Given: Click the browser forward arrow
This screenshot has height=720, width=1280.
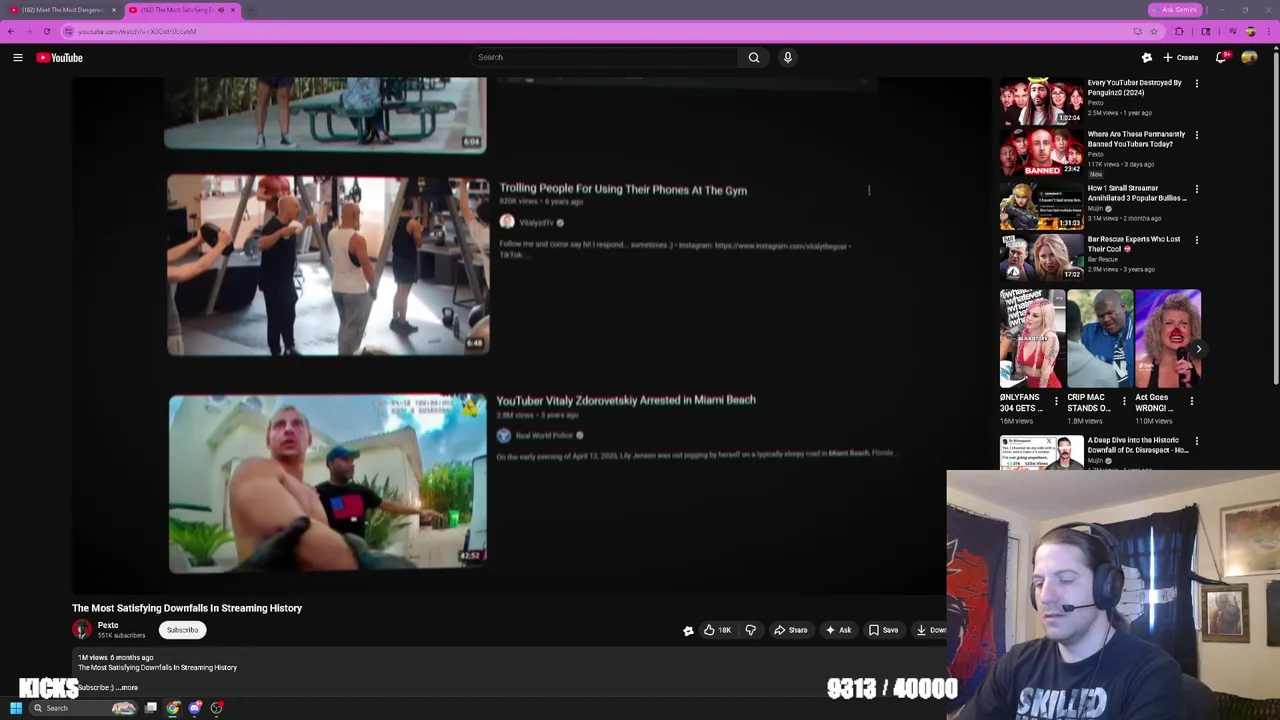Looking at the screenshot, I should tap(28, 31).
